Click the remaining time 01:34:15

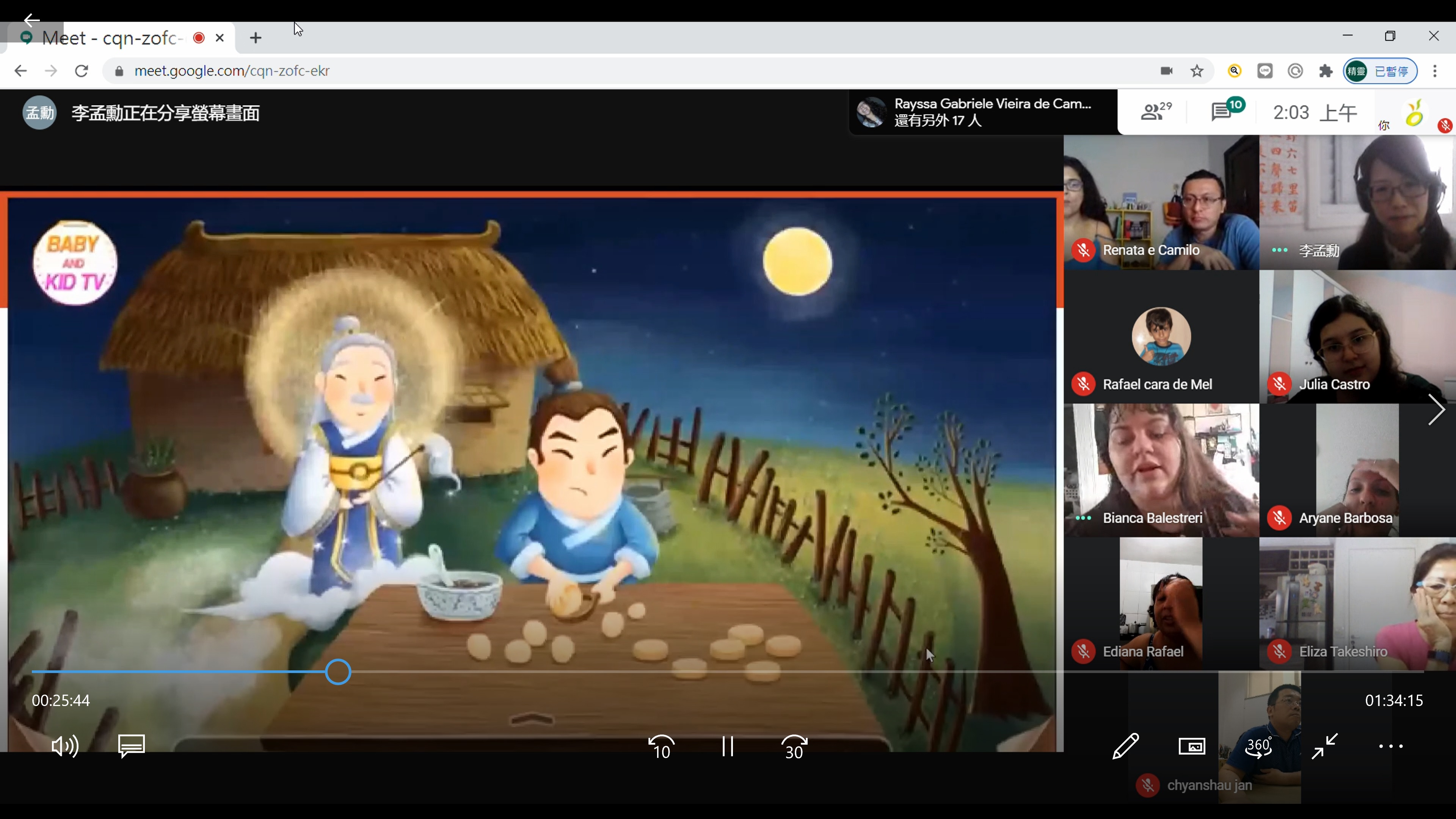pyautogui.click(x=1394, y=701)
